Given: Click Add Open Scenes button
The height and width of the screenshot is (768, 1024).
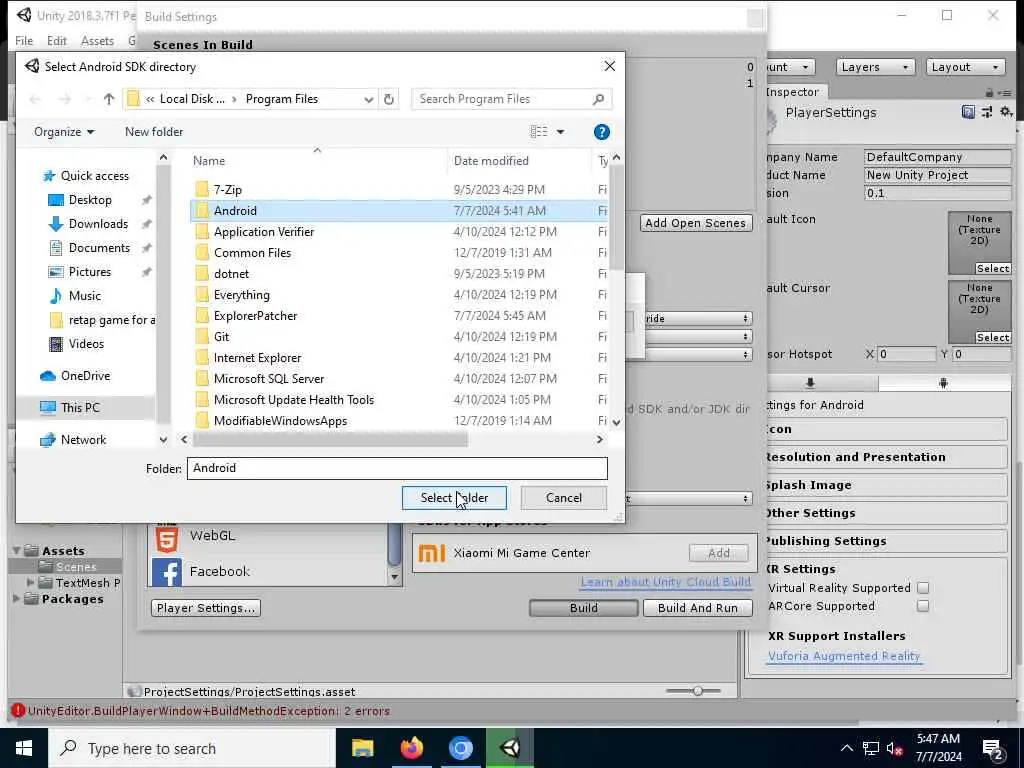Looking at the screenshot, I should [696, 223].
